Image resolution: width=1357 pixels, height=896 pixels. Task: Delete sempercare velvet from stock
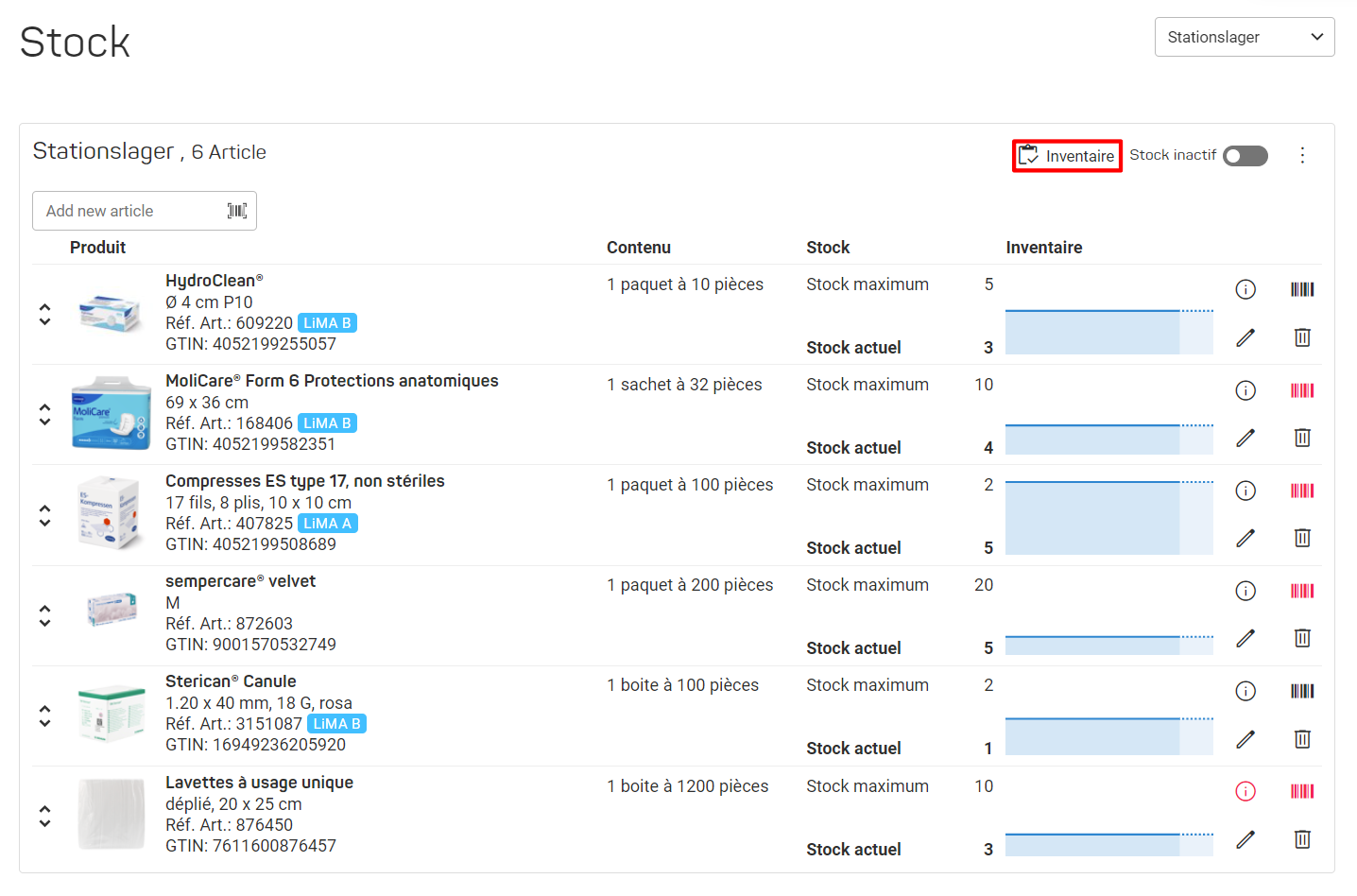point(1302,638)
